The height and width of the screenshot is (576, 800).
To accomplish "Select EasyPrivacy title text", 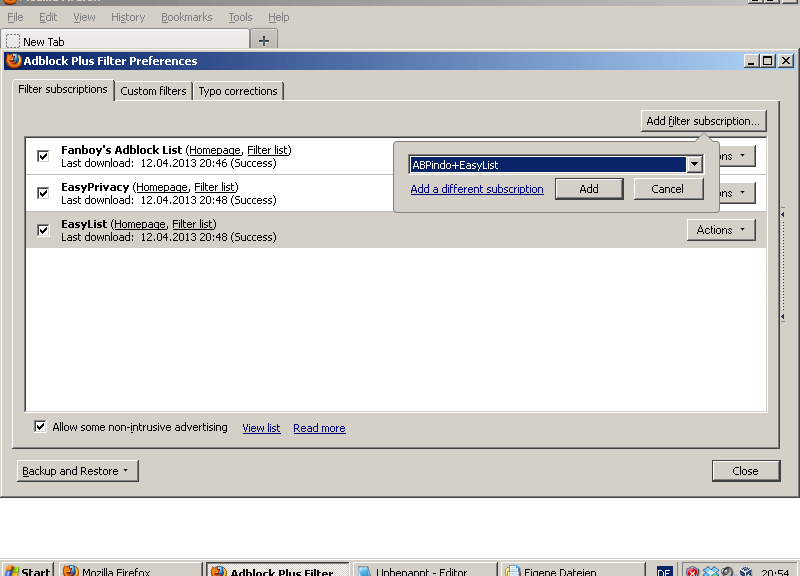I will pos(95,187).
